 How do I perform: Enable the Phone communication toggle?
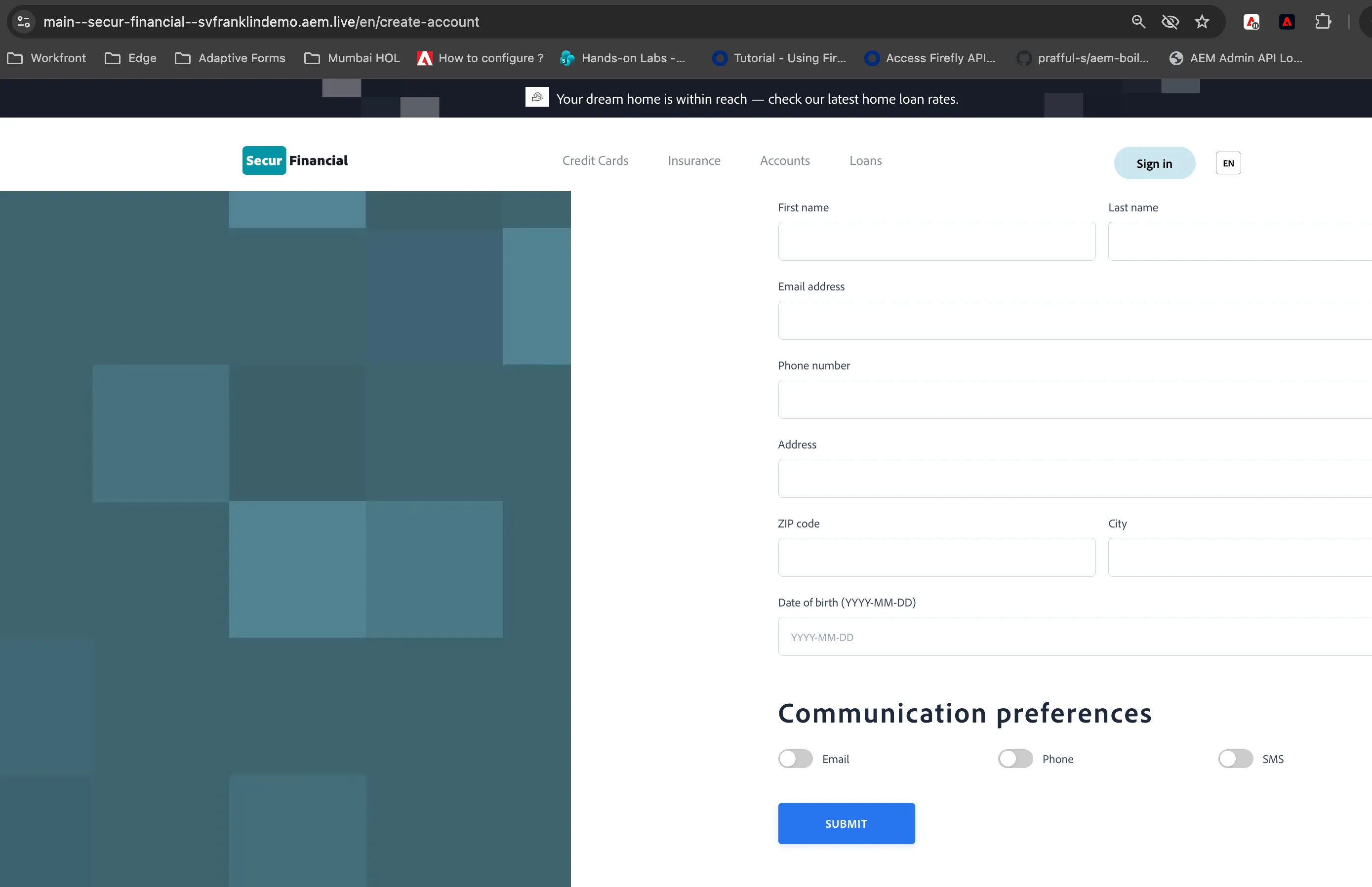1015,759
